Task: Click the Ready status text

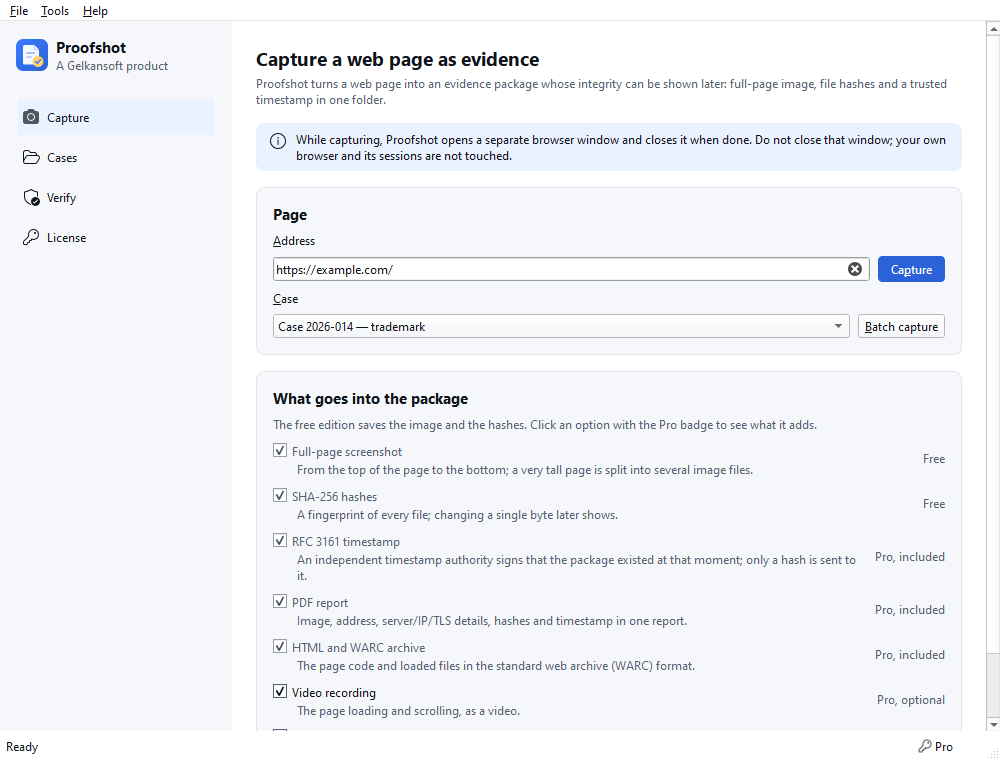Action: pyautogui.click(x=22, y=747)
